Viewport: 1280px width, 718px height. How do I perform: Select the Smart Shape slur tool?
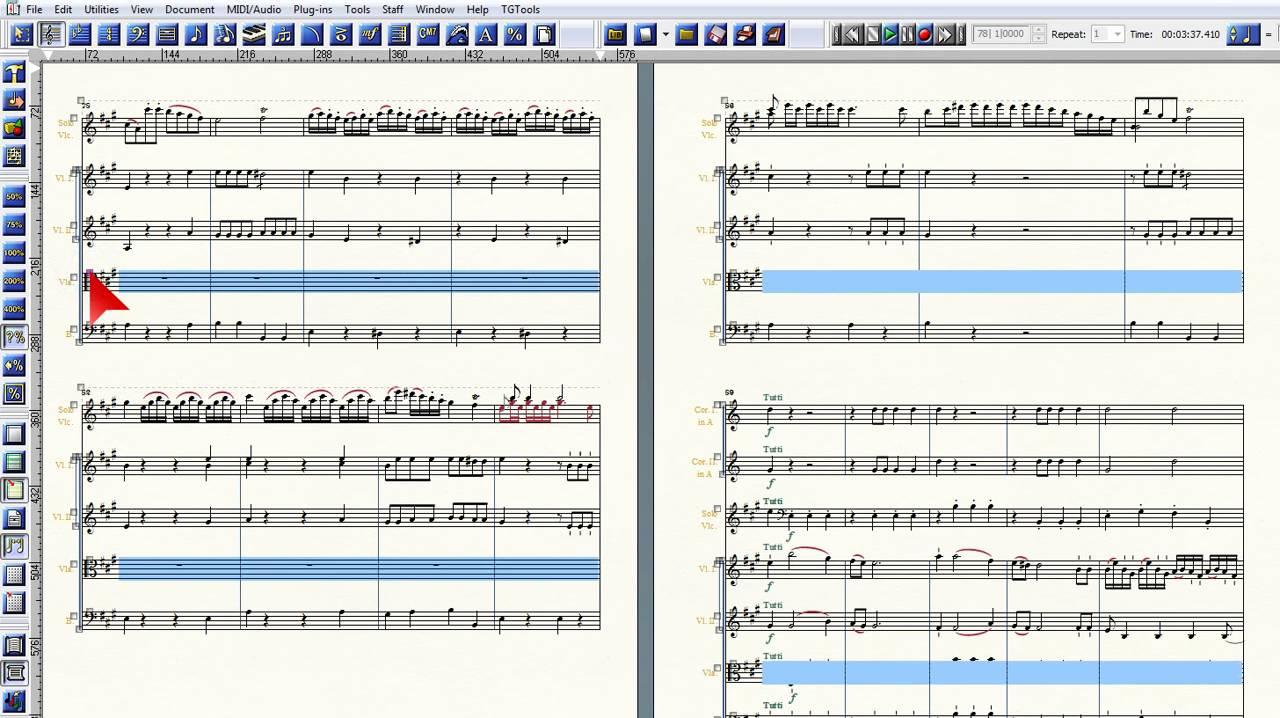(x=311, y=35)
